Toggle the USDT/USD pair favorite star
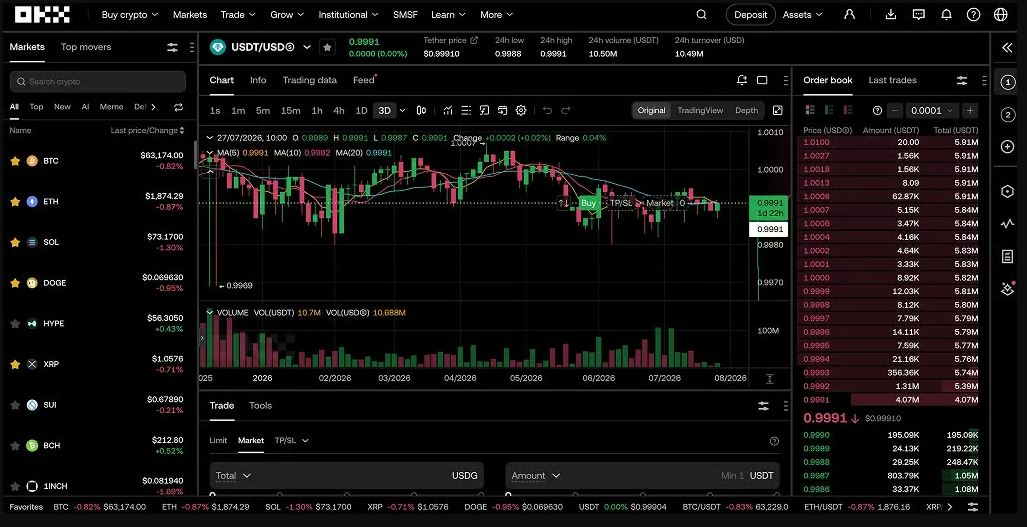Viewport: 1027px width, 527px height. tap(327, 47)
